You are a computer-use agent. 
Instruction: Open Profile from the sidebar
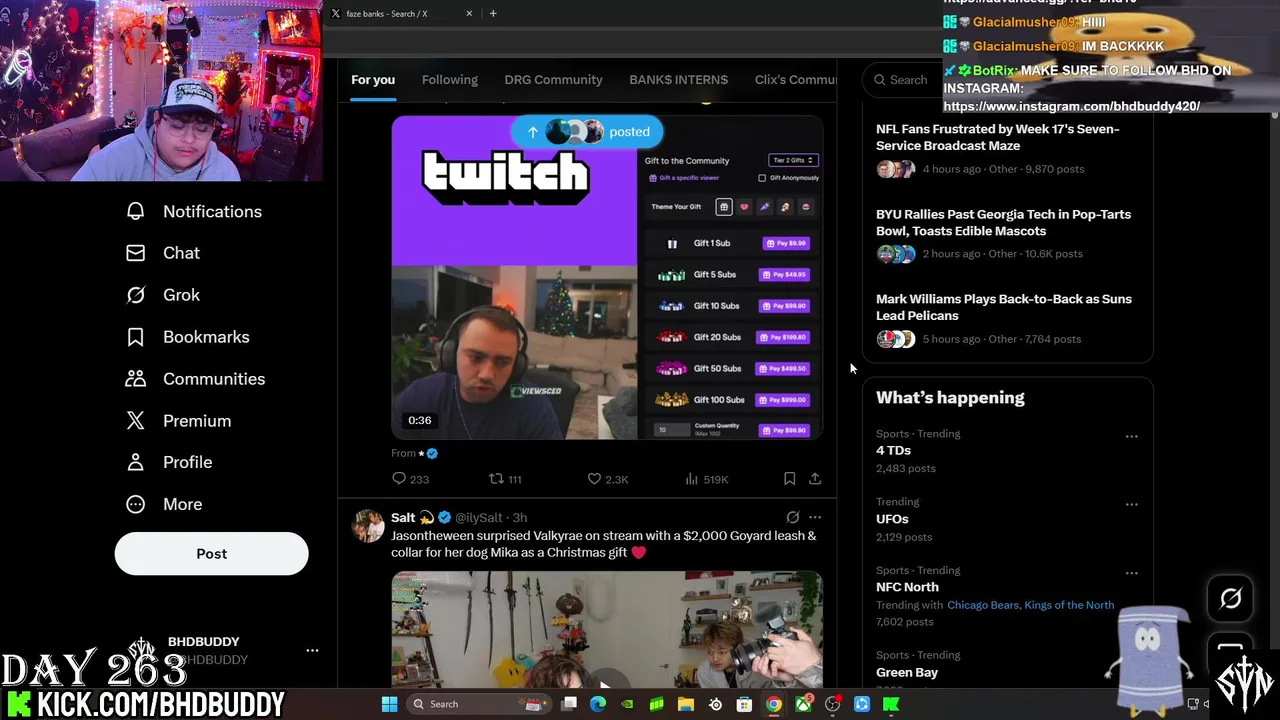(169, 462)
